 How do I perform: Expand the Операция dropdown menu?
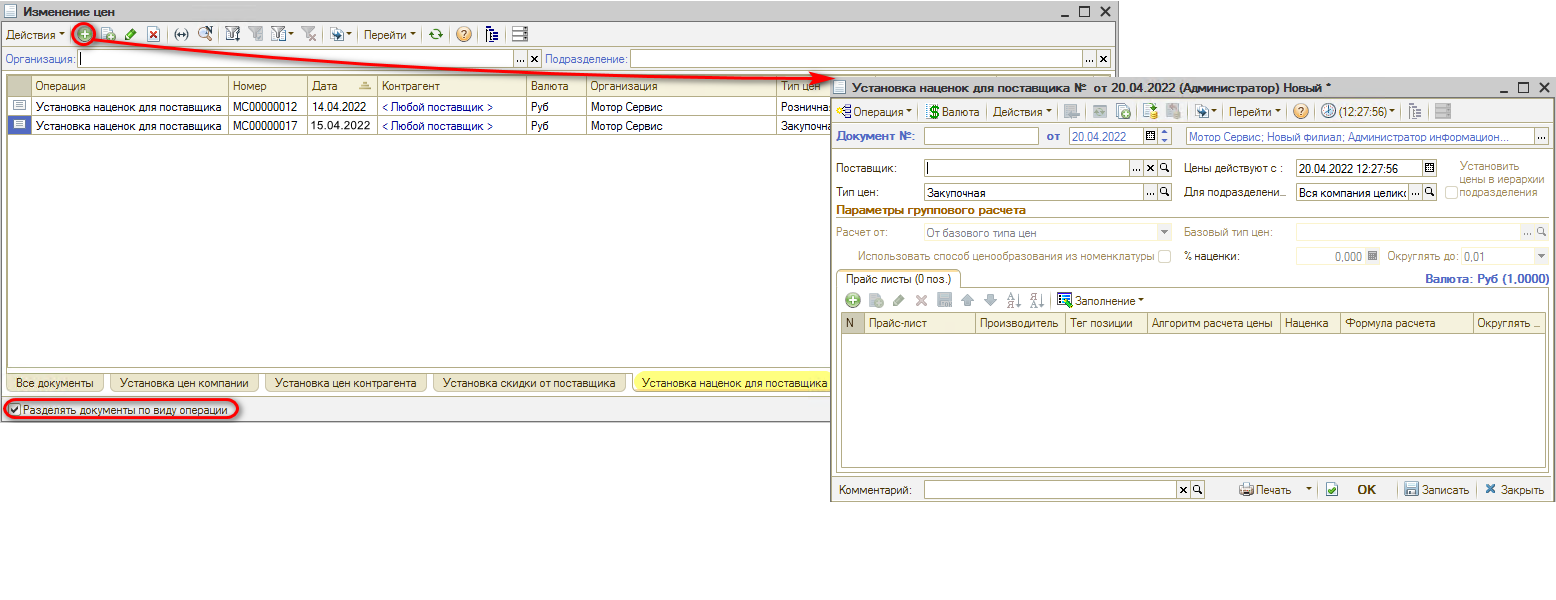pyautogui.click(x=875, y=112)
